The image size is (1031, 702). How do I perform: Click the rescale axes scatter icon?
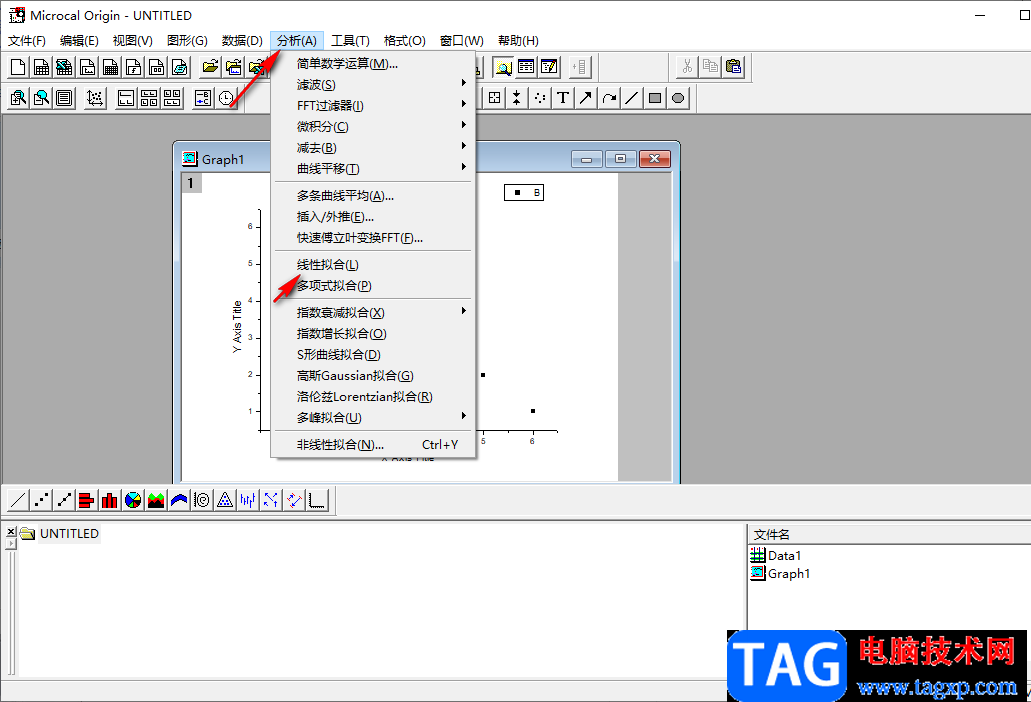pyautogui.click(x=95, y=99)
